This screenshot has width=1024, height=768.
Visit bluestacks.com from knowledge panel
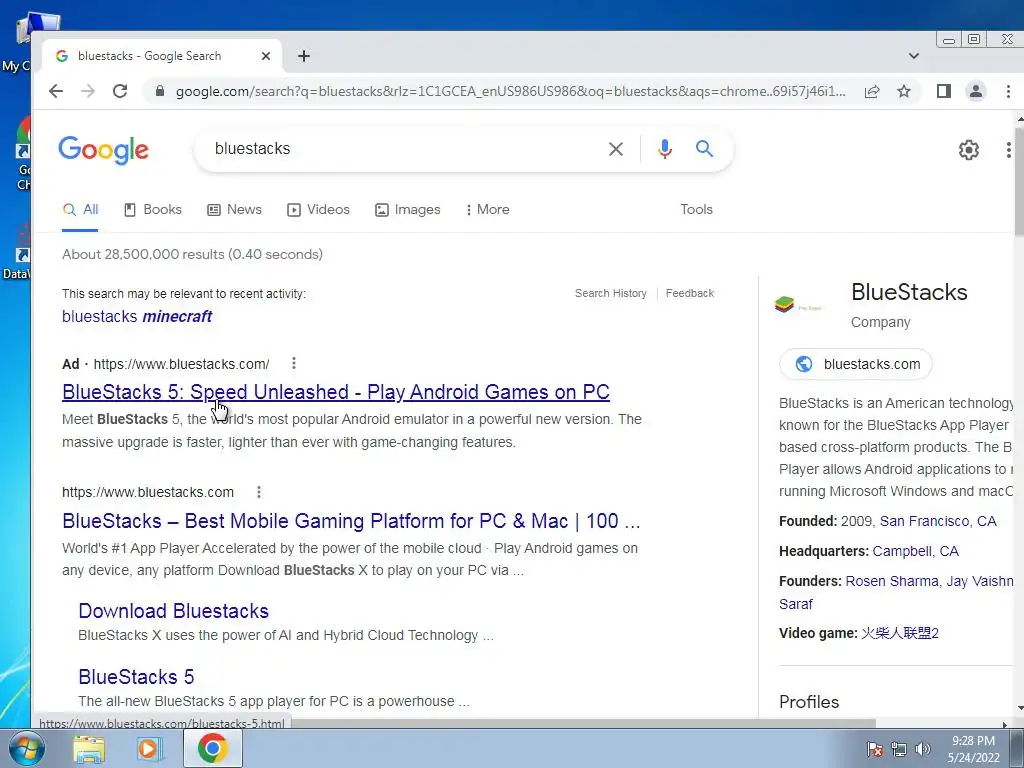click(x=856, y=364)
